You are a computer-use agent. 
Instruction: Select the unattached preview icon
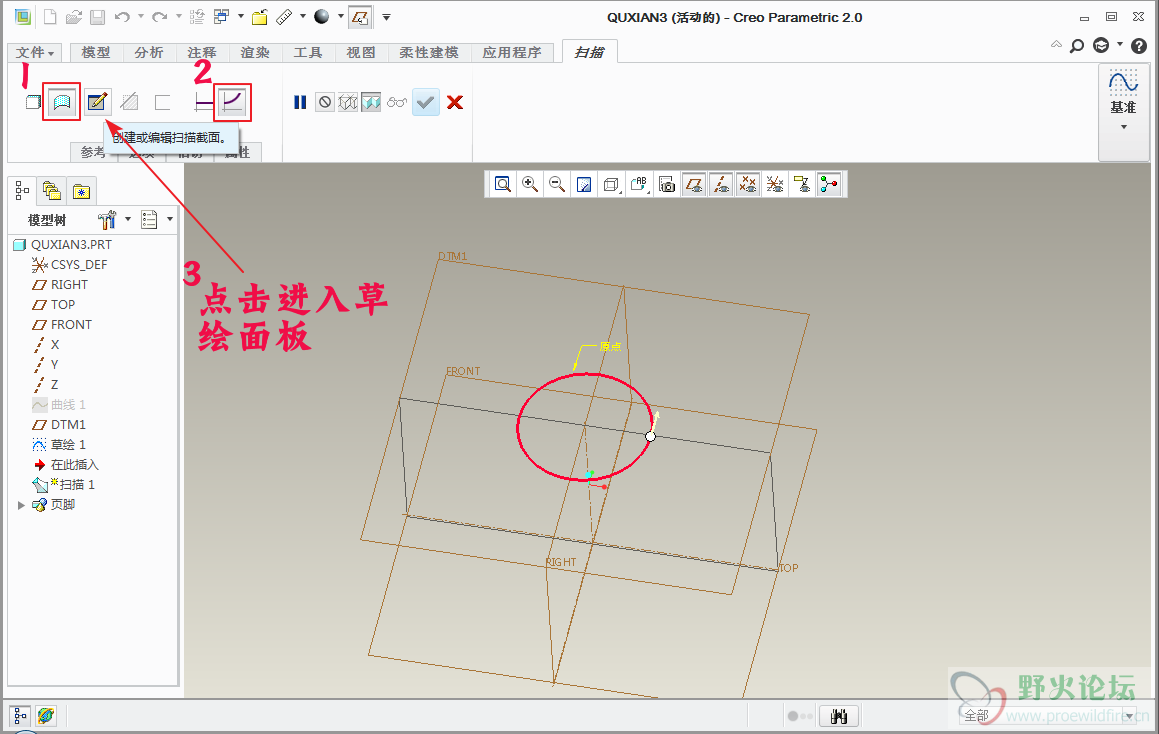coord(348,102)
